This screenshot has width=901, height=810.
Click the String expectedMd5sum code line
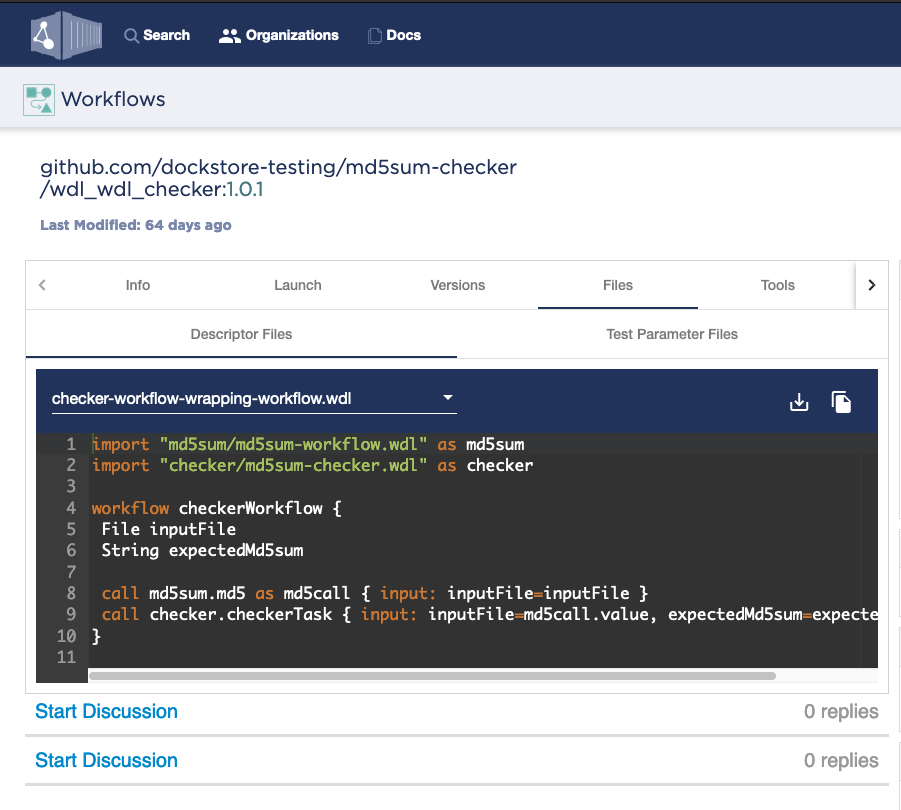coord(202,550)
